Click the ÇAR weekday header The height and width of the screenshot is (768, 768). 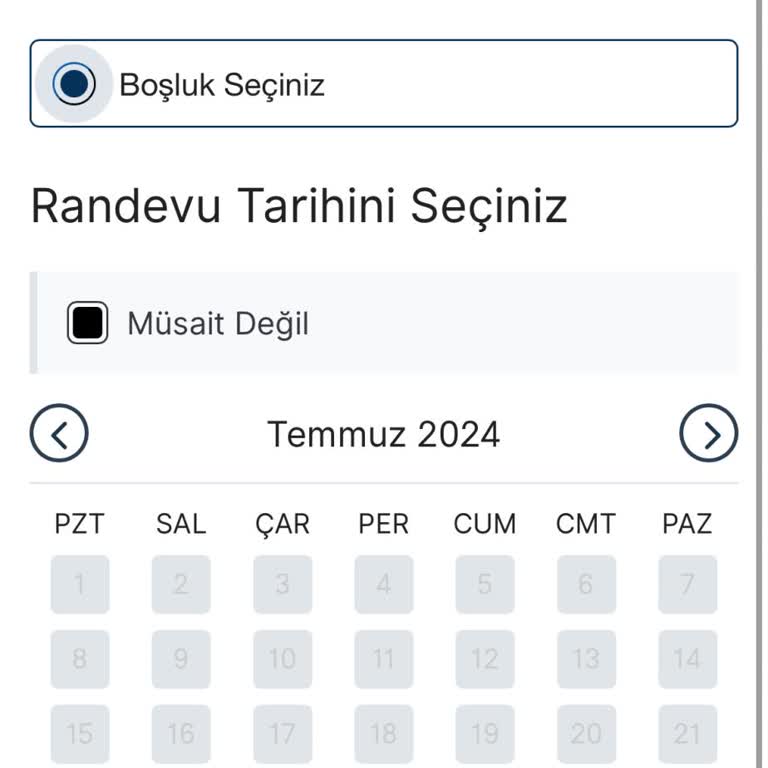tap(282, 523)
